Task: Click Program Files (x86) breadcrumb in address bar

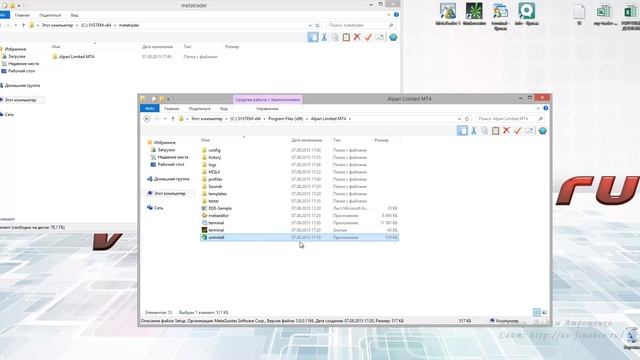Action: tap(285, 119)
